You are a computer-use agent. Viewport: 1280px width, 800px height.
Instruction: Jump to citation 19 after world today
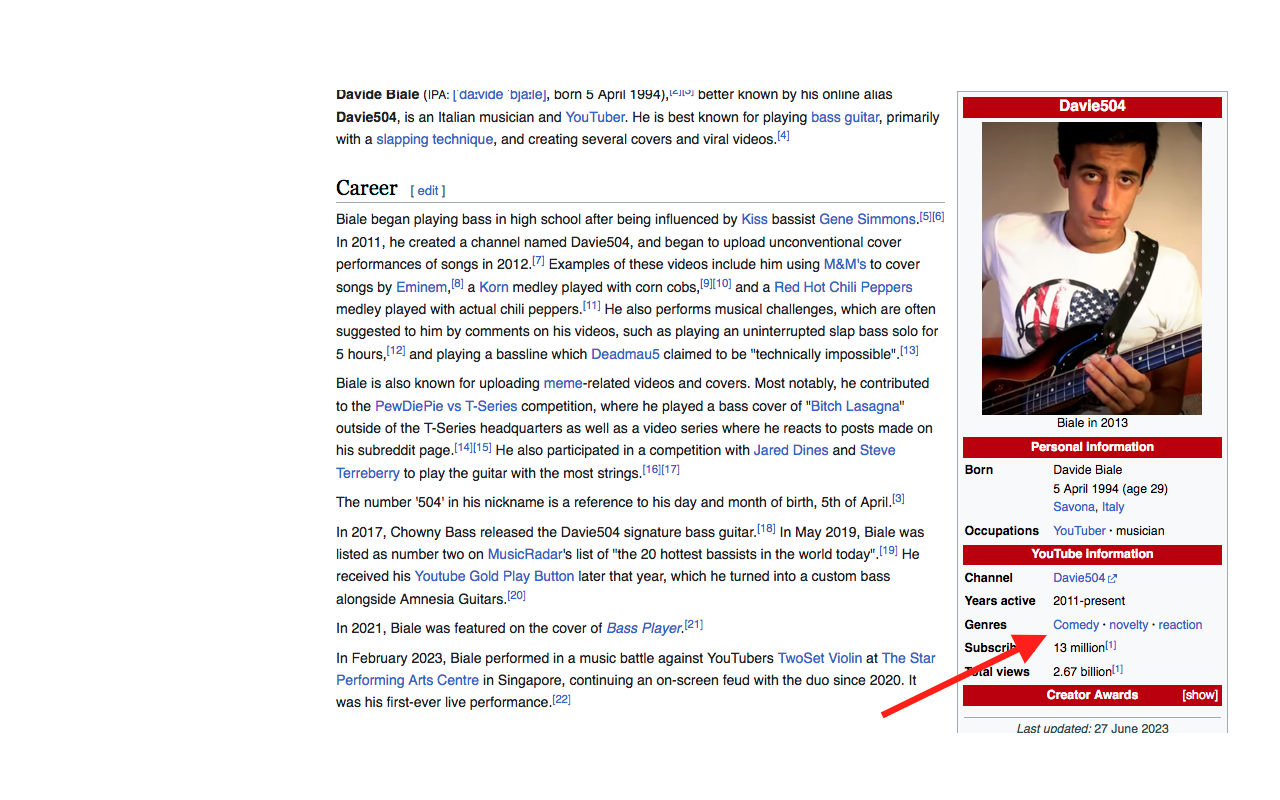tap(888, 551)
